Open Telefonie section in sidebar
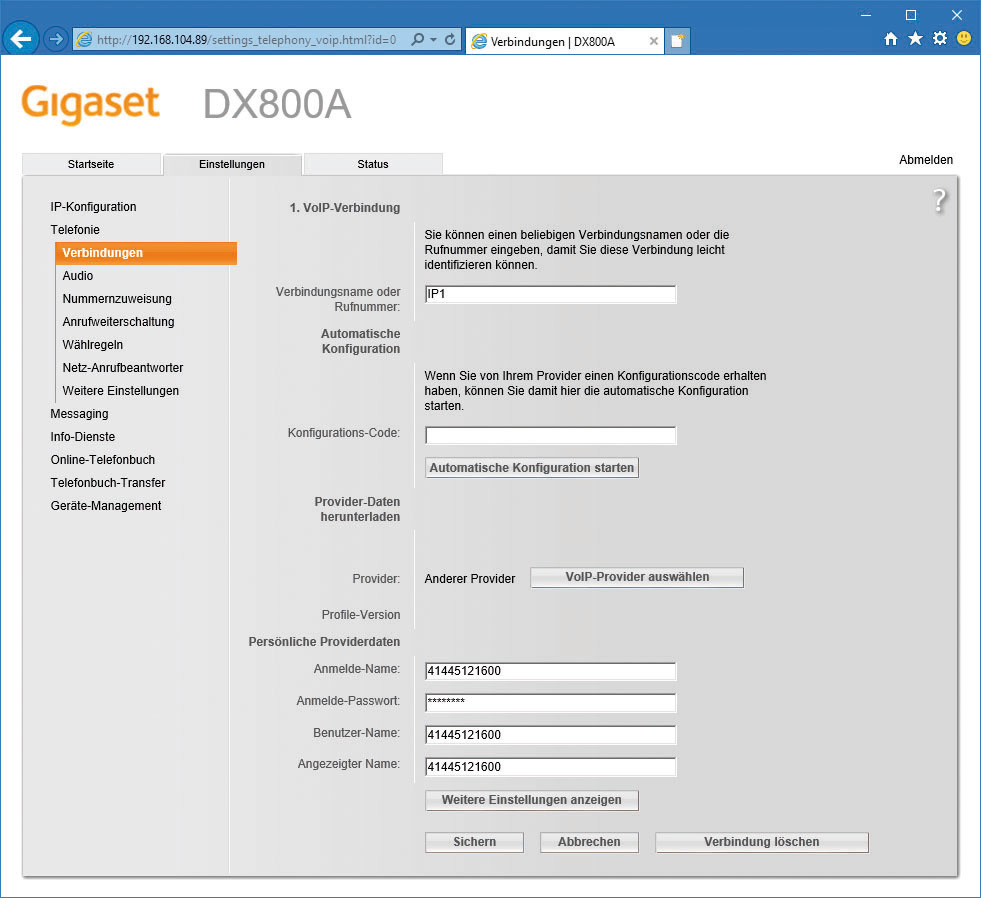 (x=75, y=230)
